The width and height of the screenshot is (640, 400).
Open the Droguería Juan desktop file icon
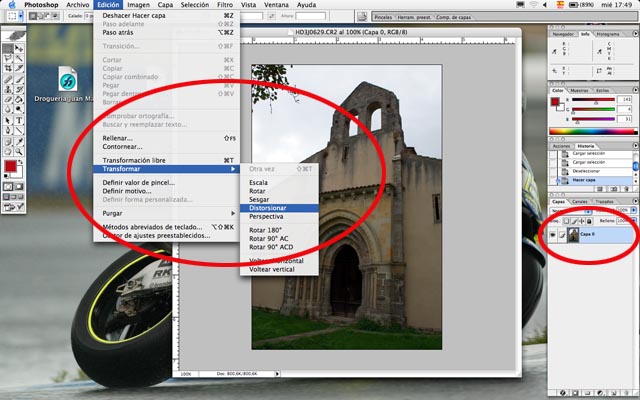(68, 82)
